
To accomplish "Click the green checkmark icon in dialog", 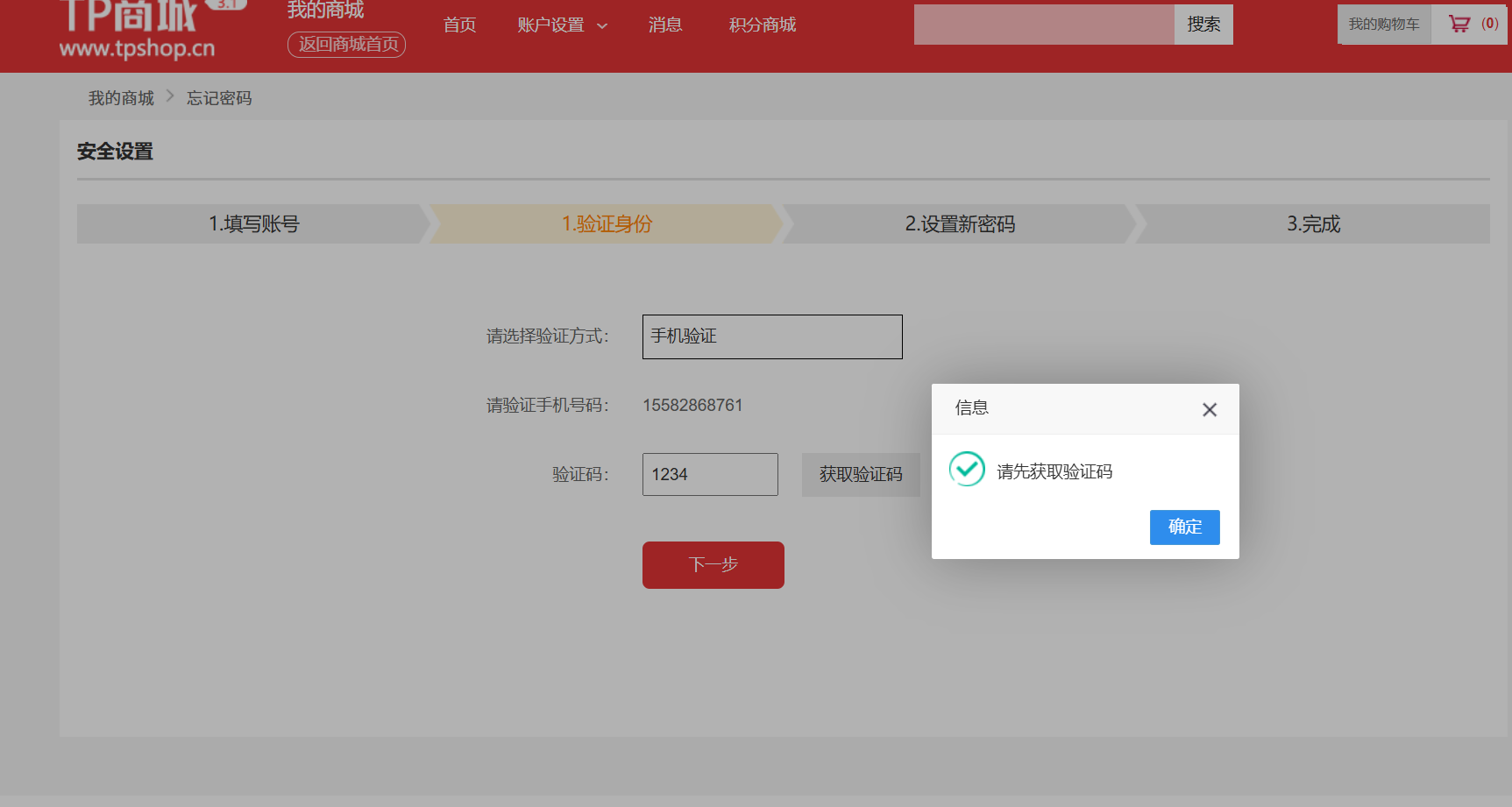I will point(967,470).
